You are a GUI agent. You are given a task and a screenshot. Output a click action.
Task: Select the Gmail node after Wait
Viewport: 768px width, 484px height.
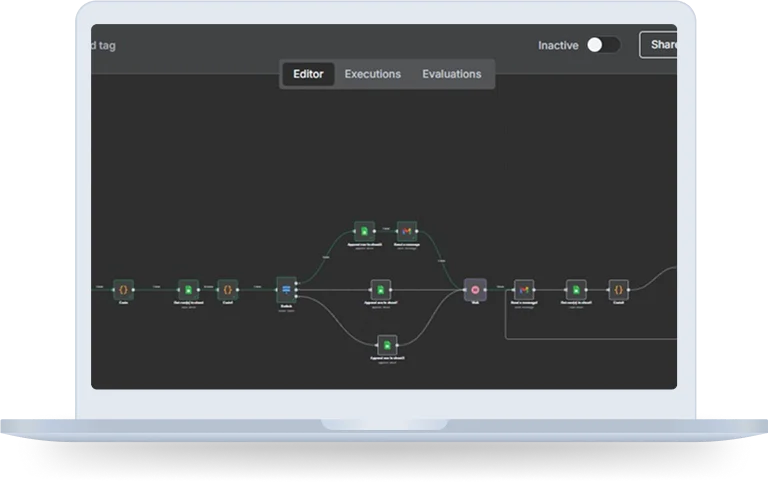(x=524, y=289)
